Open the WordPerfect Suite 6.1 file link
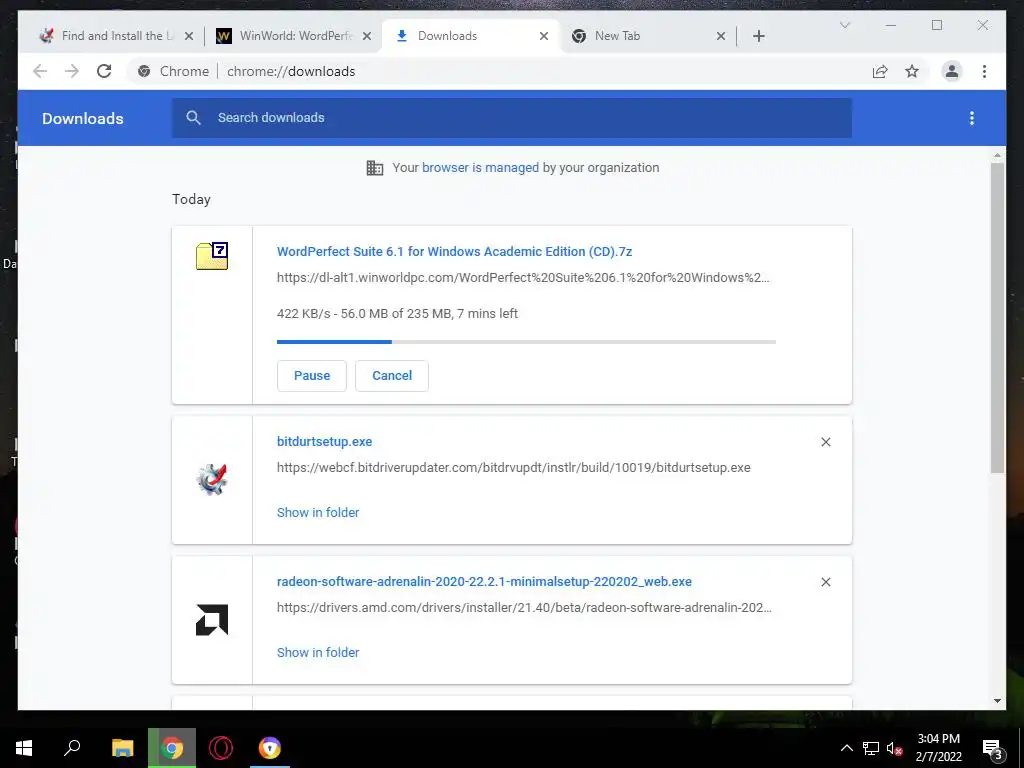This screenshot has height=768, width=1024. [x=455, y=251]
